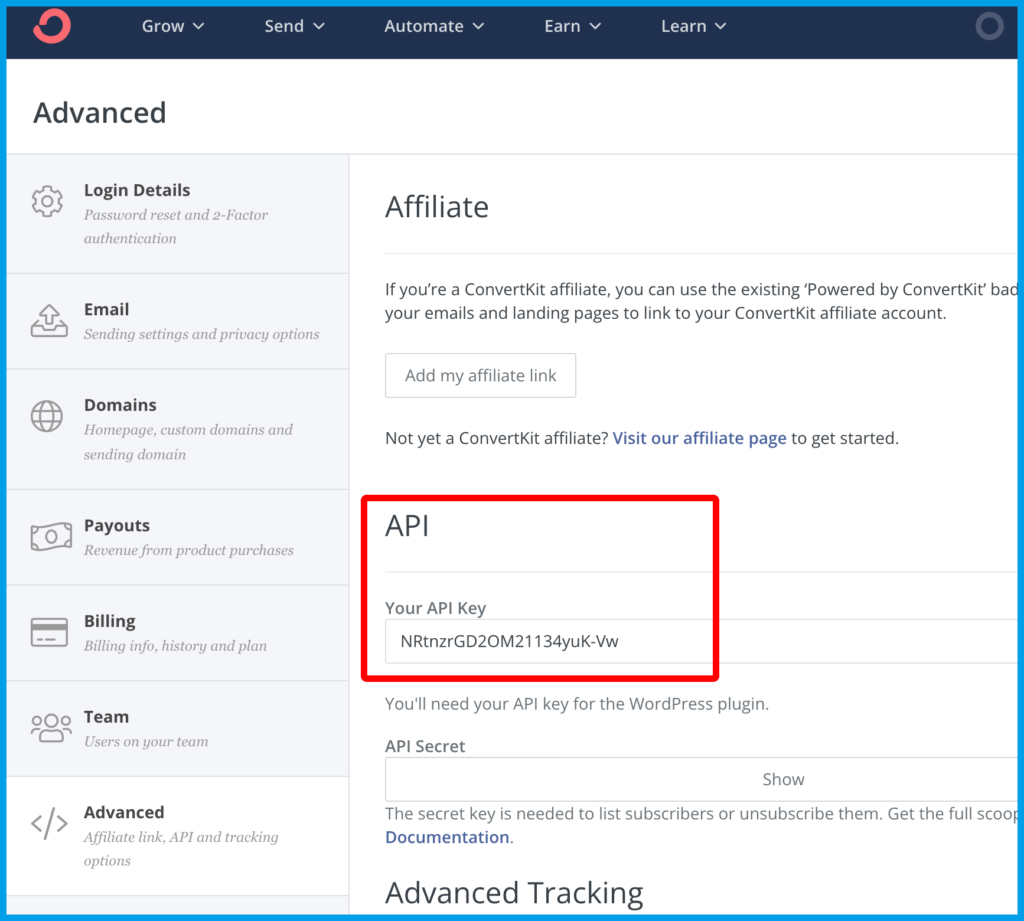Click the Team people icon

(50, 728)
